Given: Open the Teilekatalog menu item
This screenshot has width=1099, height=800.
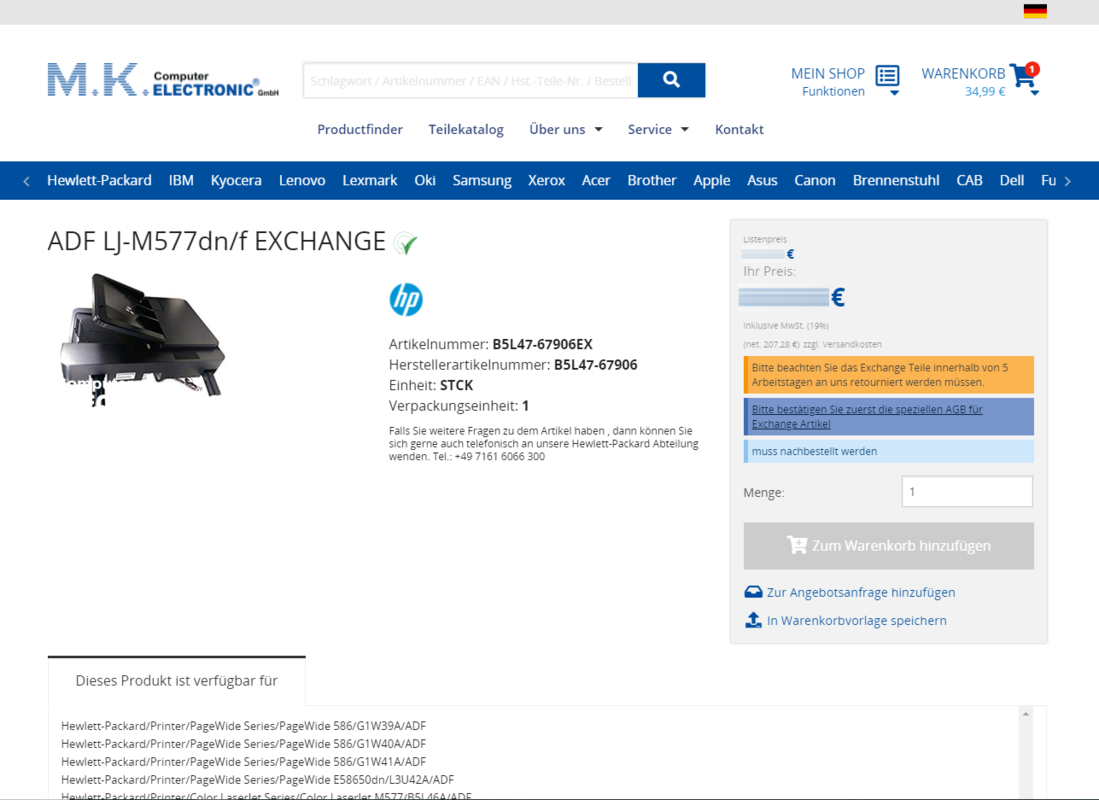Looking at the screenshot, I should click(466, 129).
